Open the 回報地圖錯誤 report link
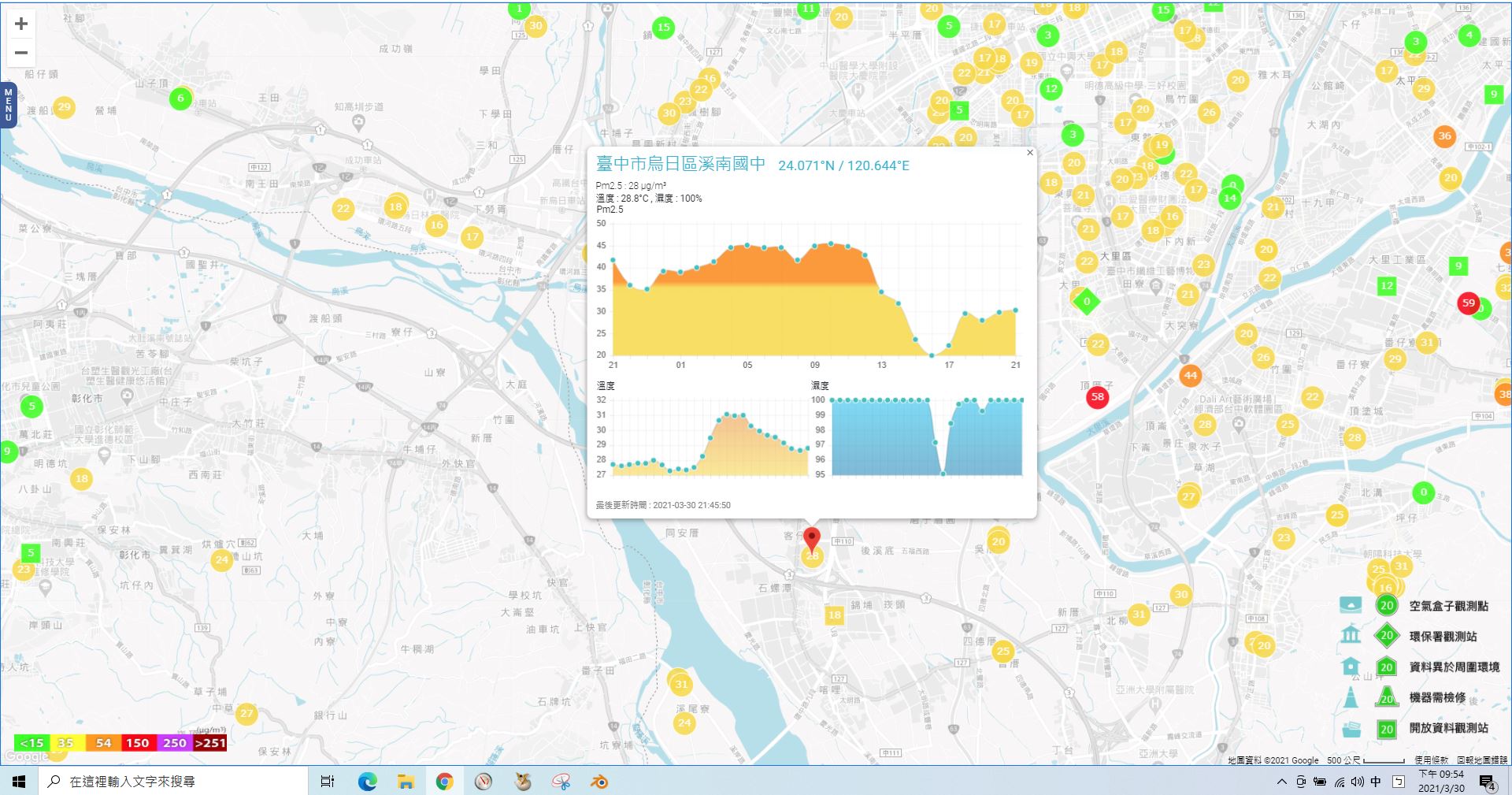Screen dimensions: 1512x795 pyautogui.click(x=1482, y=760)
